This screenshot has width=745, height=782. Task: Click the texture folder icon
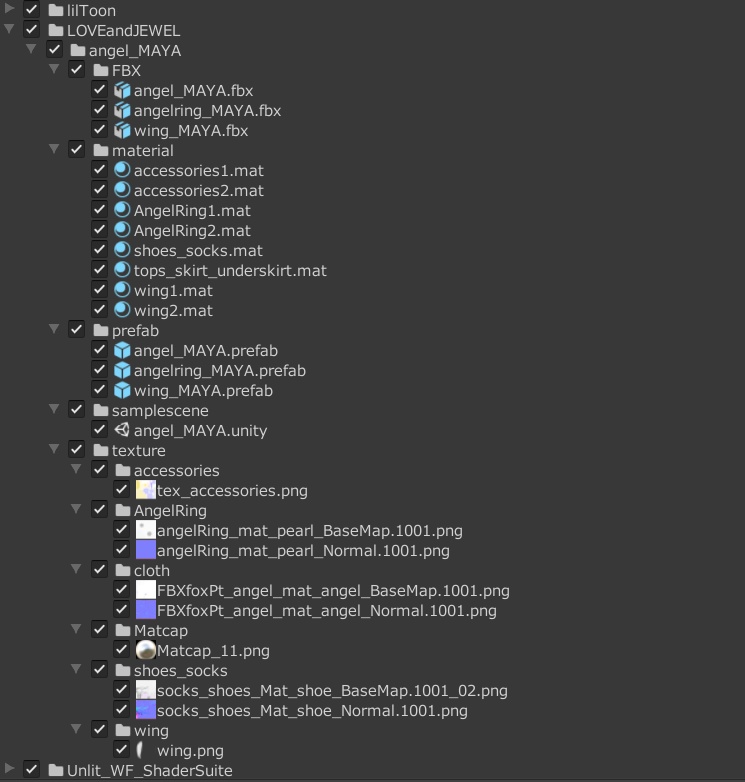coord(100,450)
